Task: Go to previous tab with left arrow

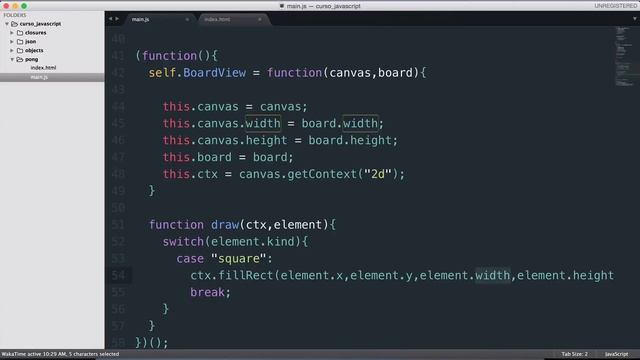Action: (x=110, y=19)
